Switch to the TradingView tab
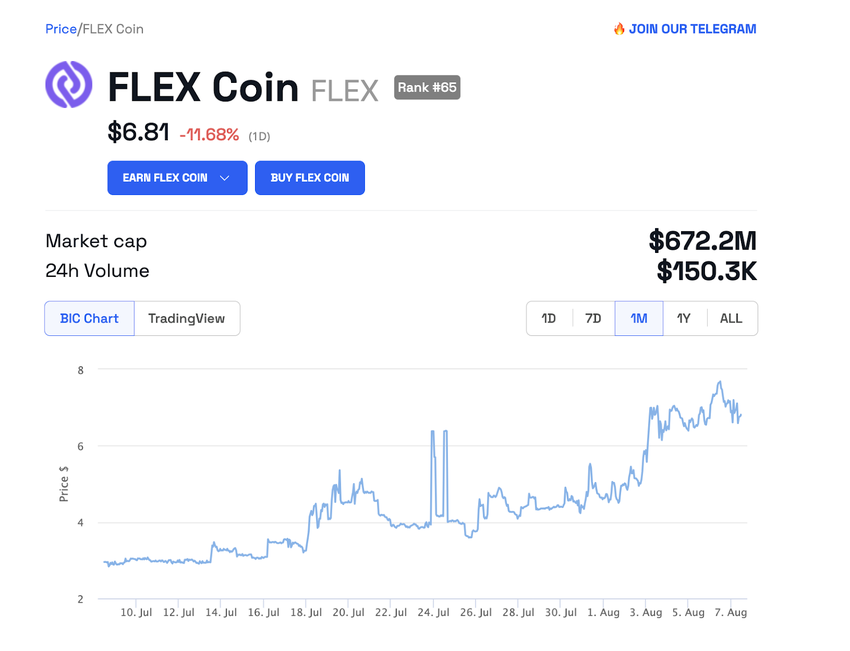 click(x=187, y=318)
